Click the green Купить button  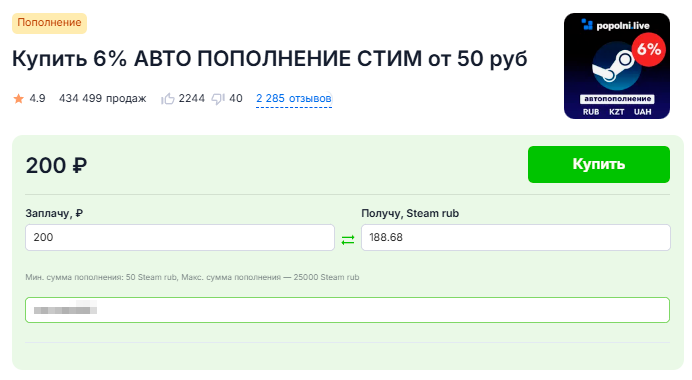pyautogui.click(x=598, y=164)
